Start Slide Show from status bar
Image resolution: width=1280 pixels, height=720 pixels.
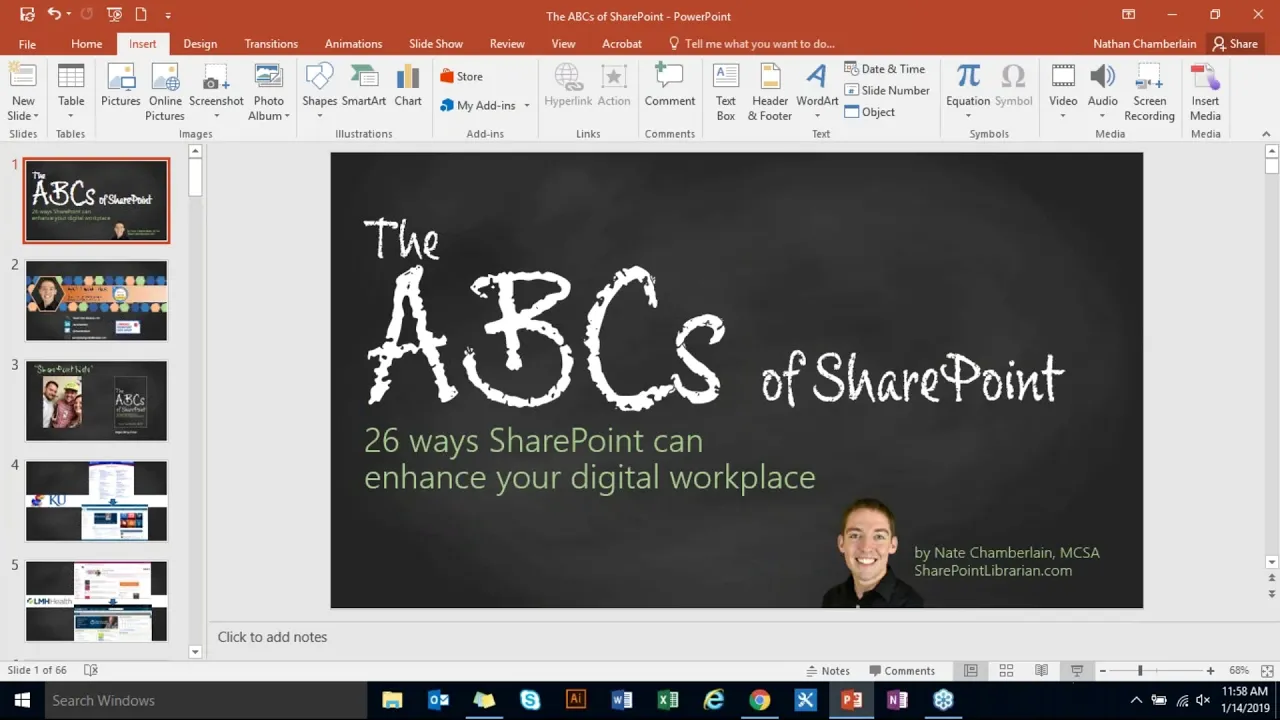(1077, 670)
